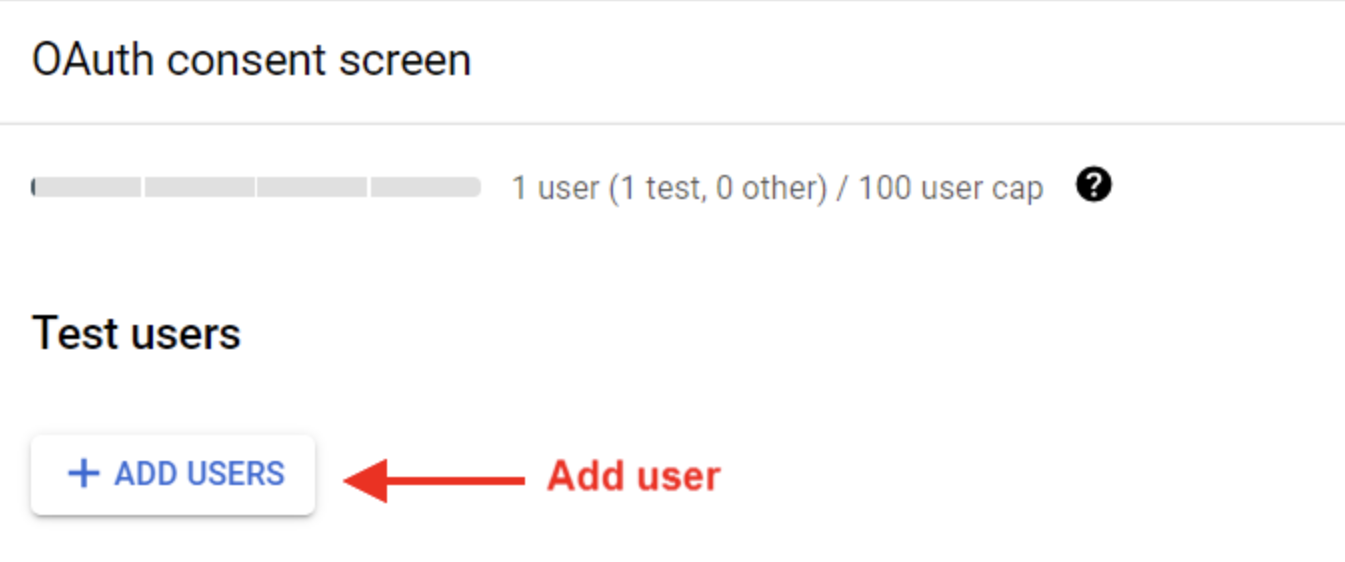Click the "100 user cap" text
Image resolution: width=1345 pixels, height=562 pixels.
[x=950, y=188]
